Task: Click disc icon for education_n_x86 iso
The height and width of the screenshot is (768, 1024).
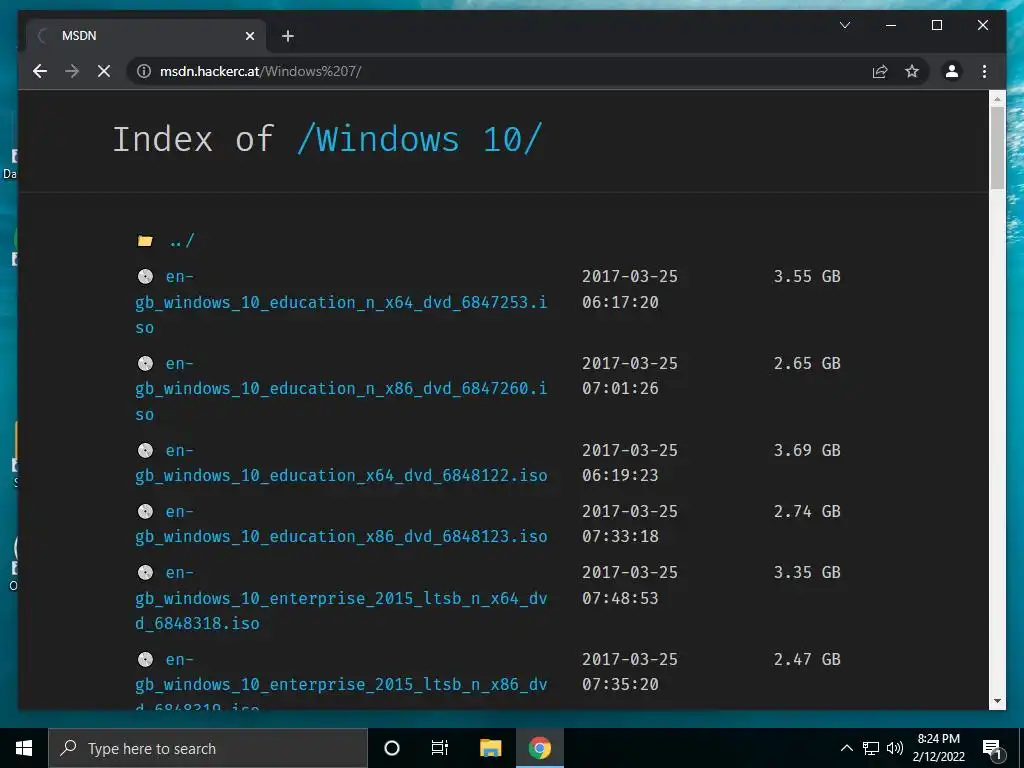Action: pos(145,363)
